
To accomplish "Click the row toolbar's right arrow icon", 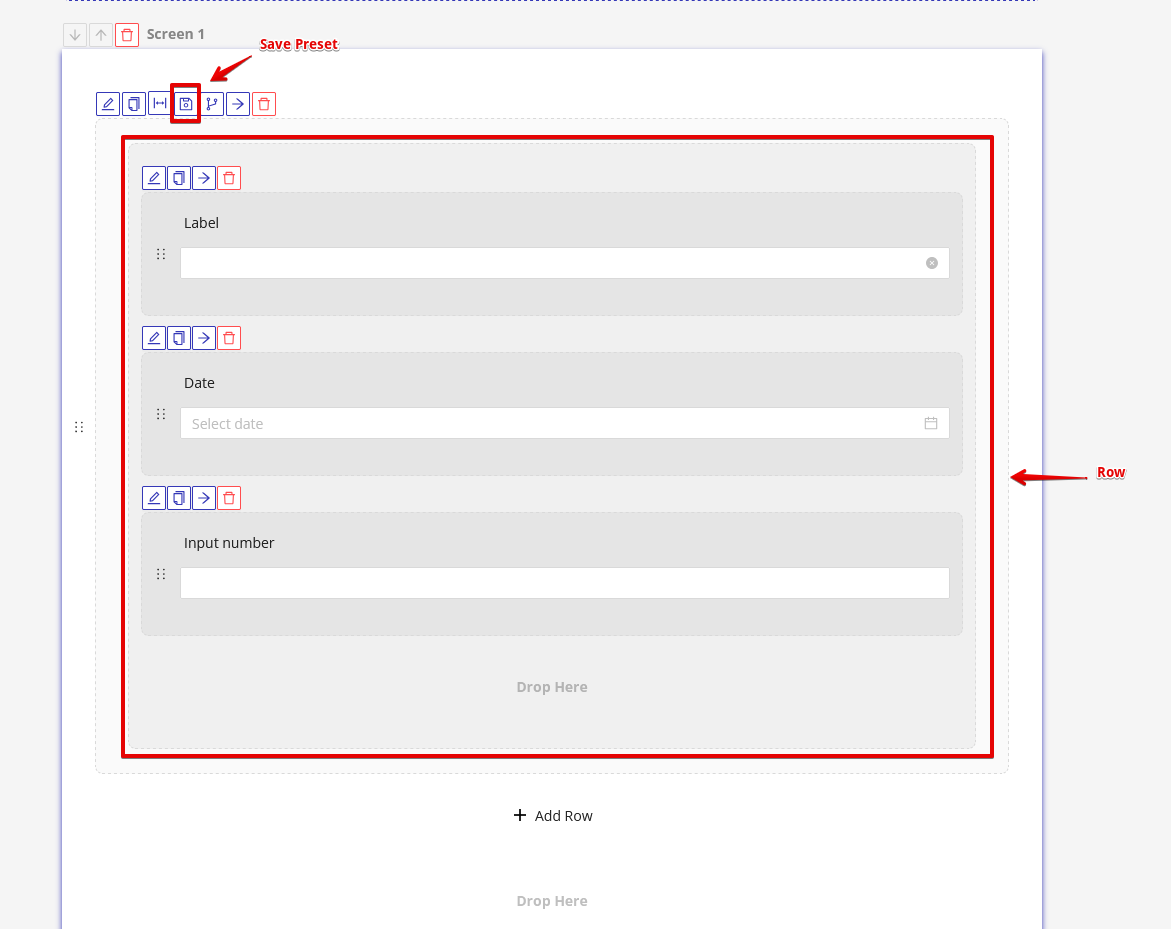I will (238, 104).
